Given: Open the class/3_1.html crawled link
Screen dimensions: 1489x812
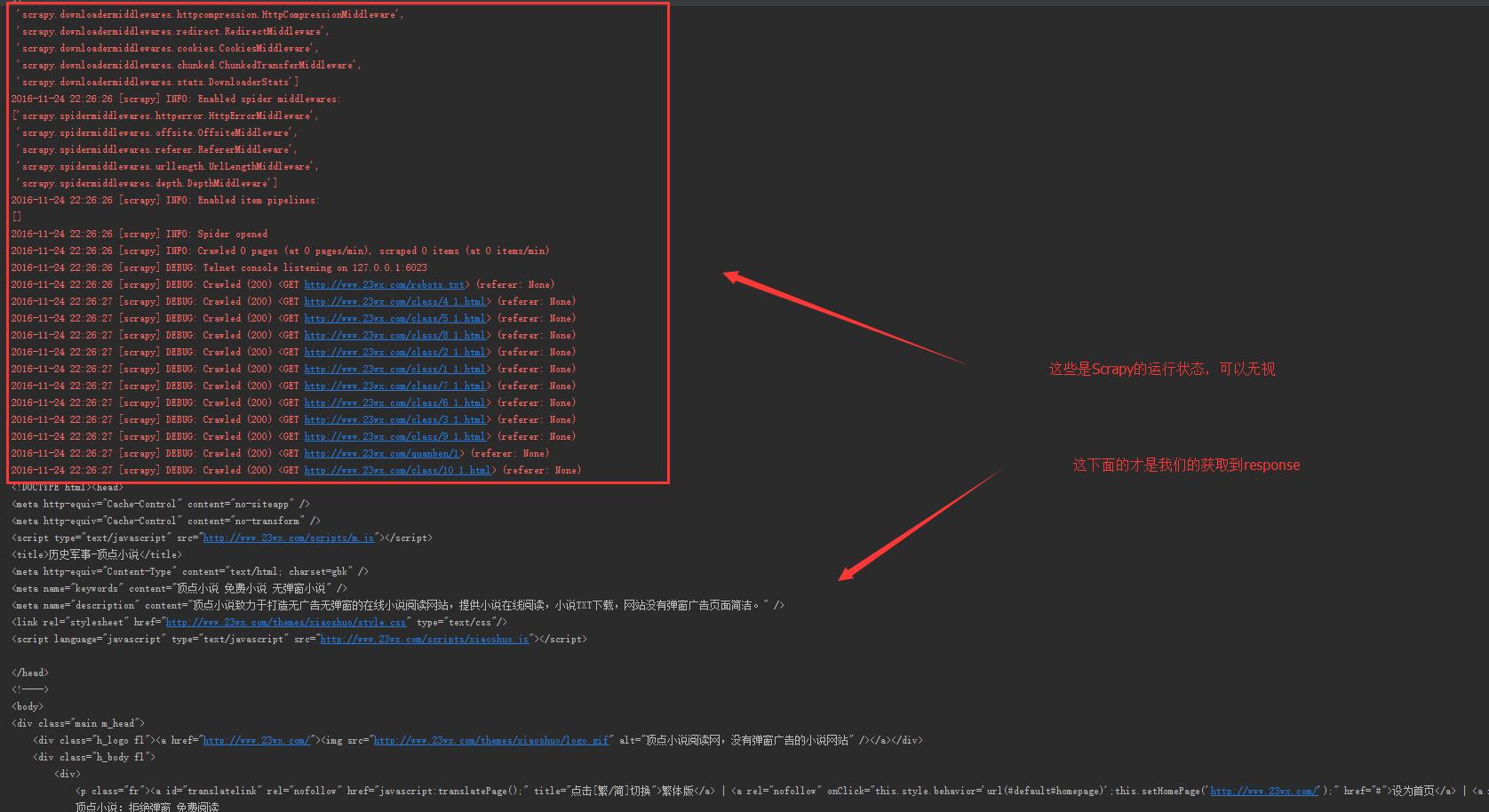Looking at the screenshot, I should pos(394,419).
